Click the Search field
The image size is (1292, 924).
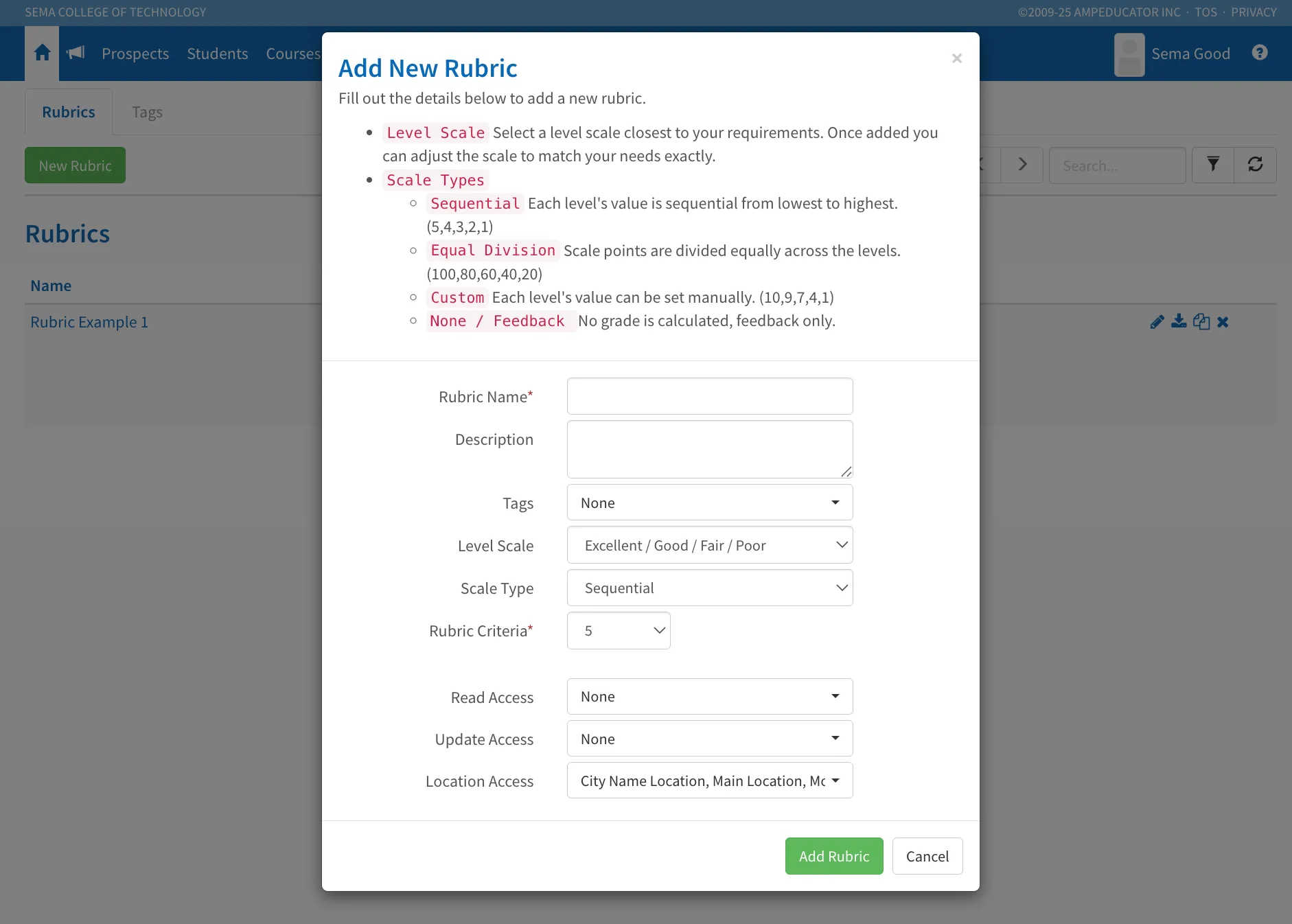1117,165
